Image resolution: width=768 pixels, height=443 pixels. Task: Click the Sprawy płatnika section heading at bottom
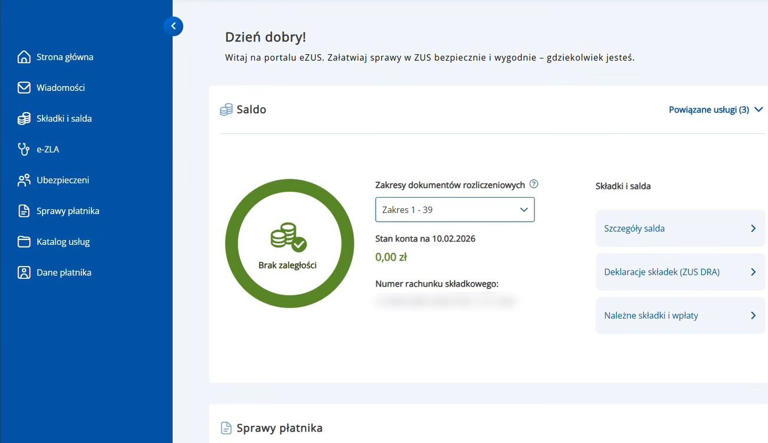click(279, 428)
